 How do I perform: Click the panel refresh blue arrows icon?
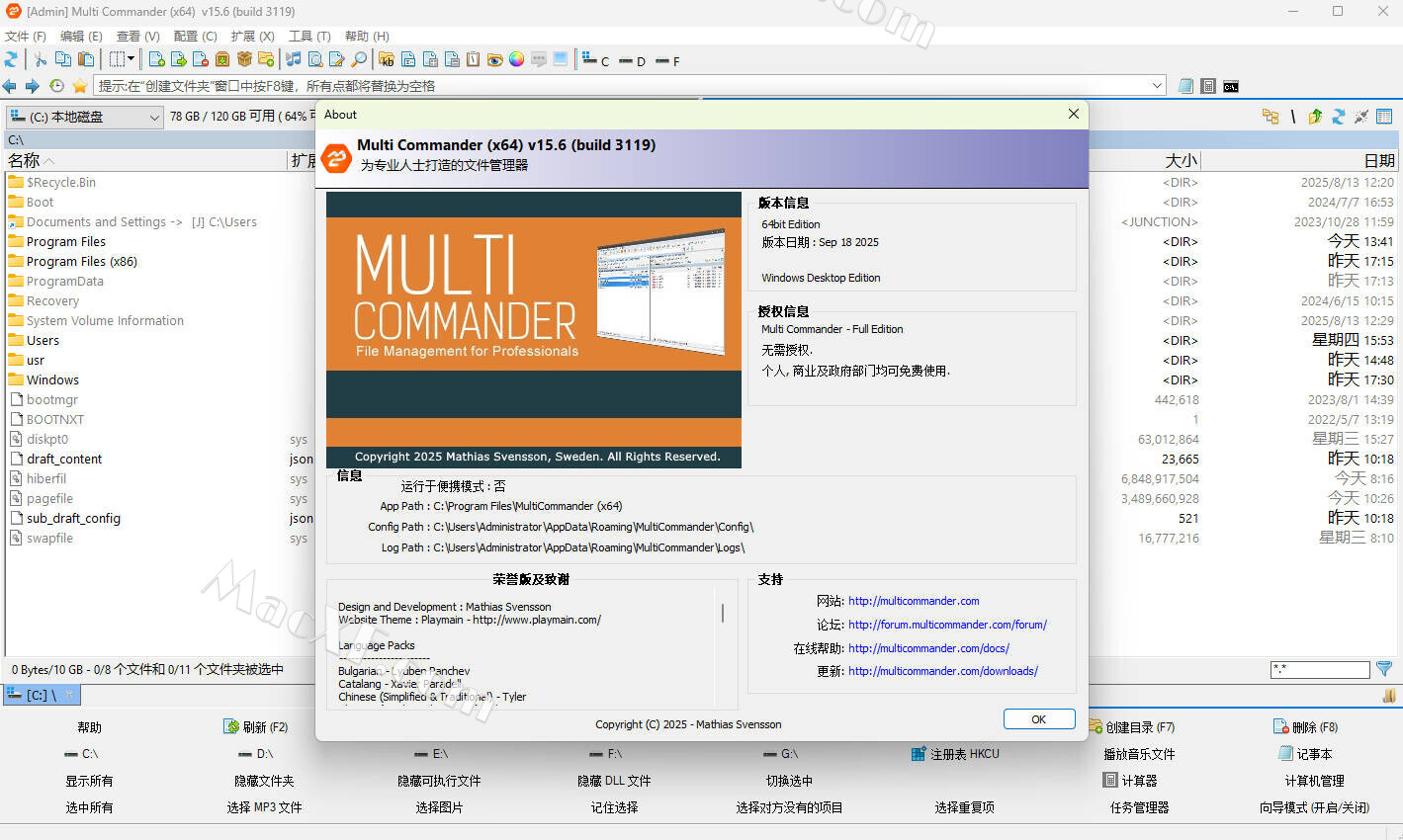click(x=1338, y=117)
